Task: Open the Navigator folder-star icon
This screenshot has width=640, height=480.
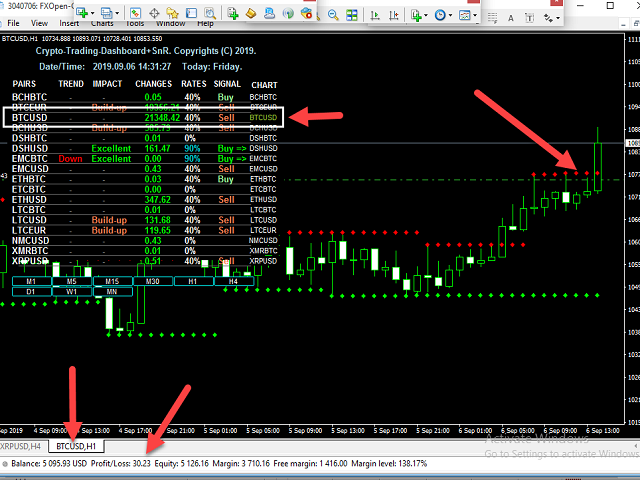Action: pyautogui.click(x=173, y=13)
